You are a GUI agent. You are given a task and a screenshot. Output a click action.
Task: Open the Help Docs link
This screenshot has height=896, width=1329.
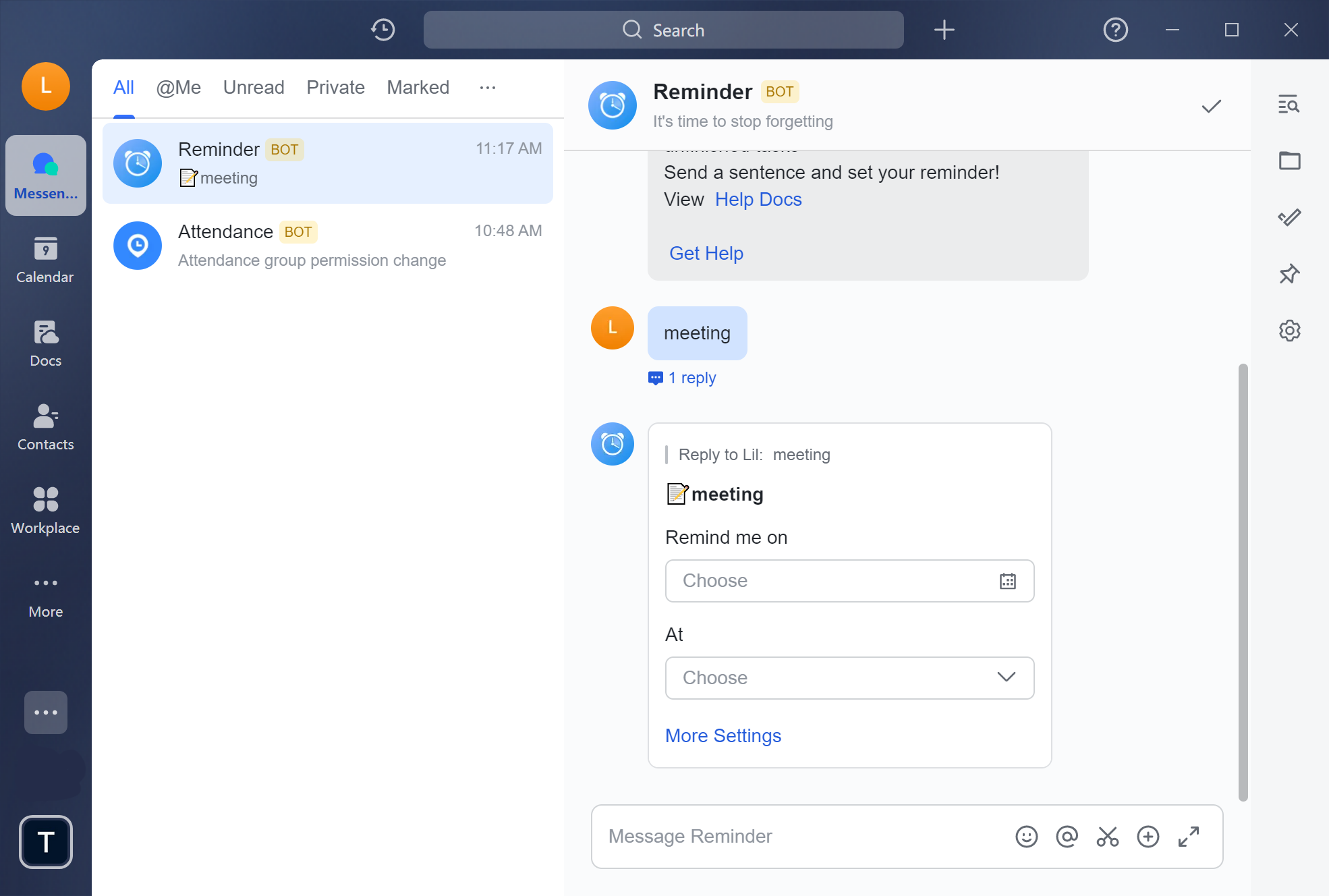point(758,199)
